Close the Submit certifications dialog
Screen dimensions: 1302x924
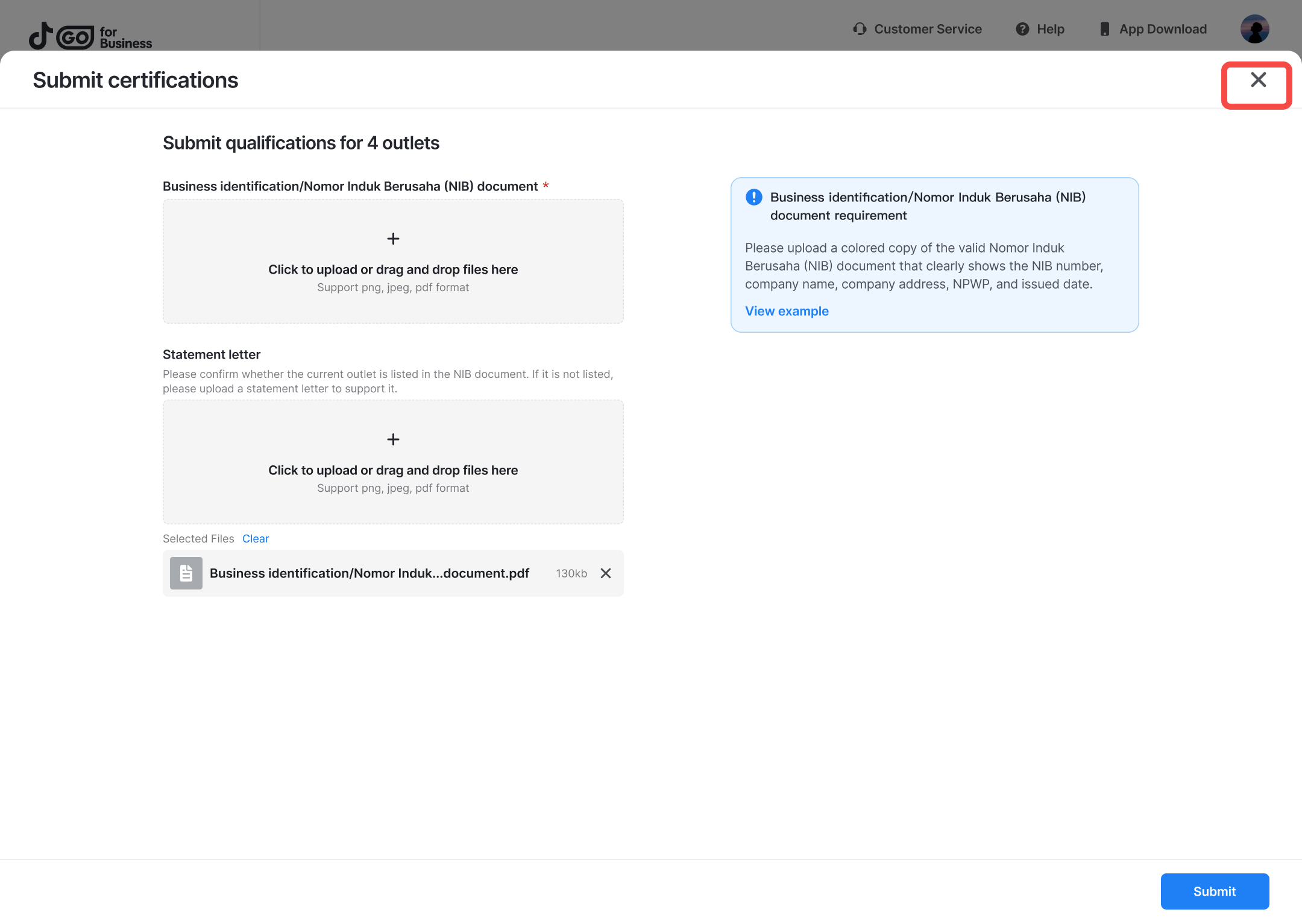(x=1257, y=80)
